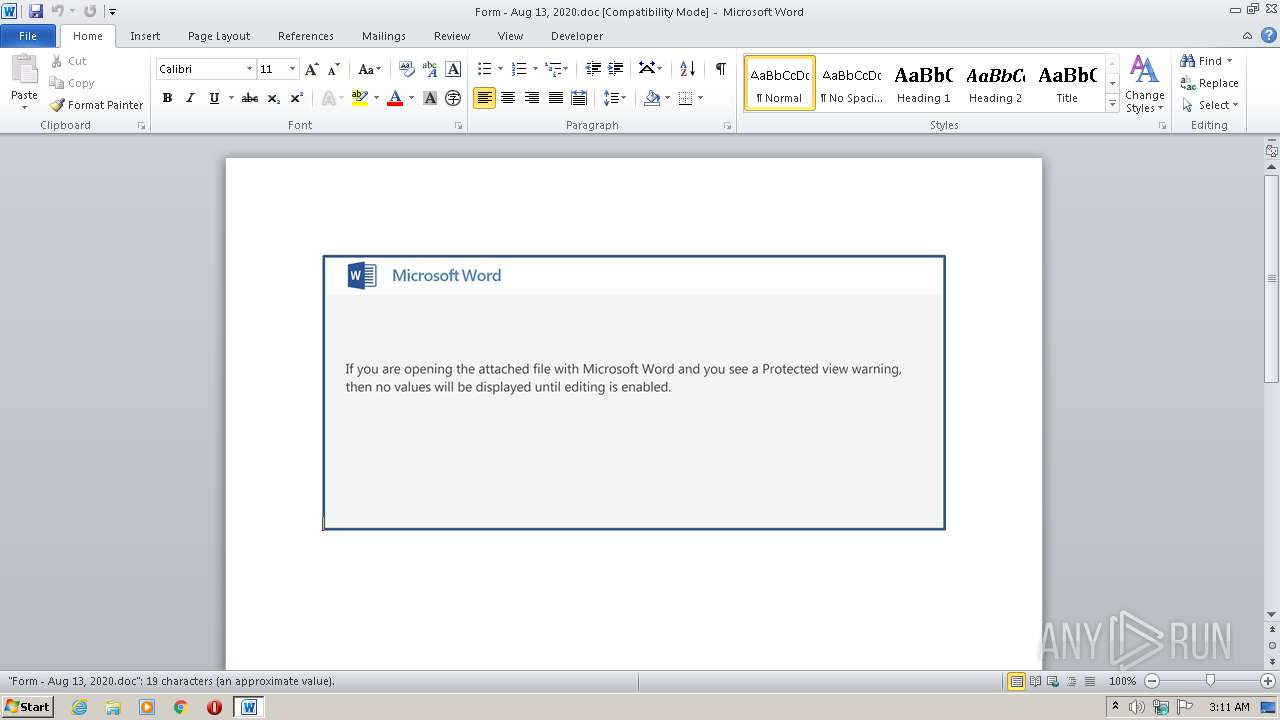
Task: Click the 100% zoom level indicator
Action: coord(1122,681)
